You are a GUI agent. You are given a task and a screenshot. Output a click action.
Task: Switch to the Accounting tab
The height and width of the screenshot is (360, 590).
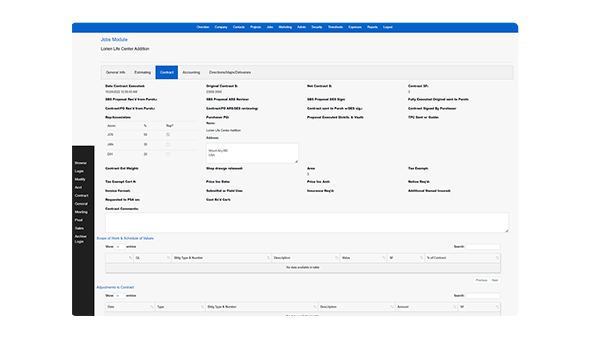(x=191, y=72)
